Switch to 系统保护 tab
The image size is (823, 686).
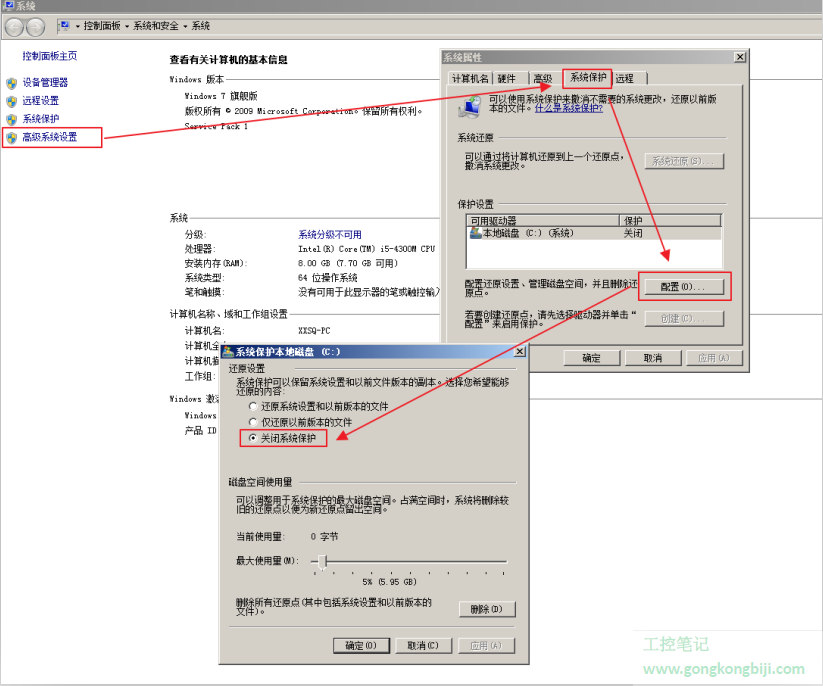(x=588, y=78)
